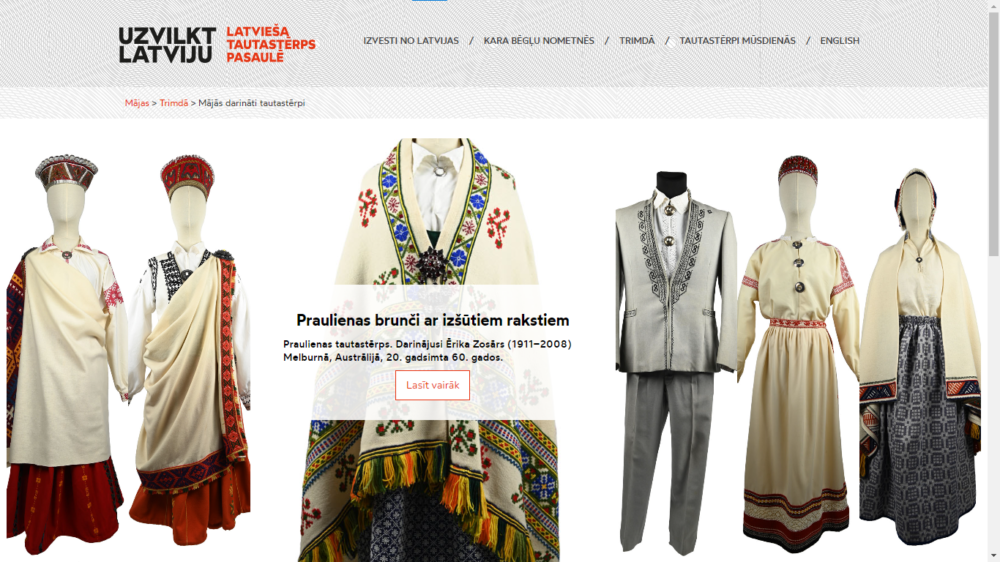The width and height of the screenshot is (1000, 562).
Task: Click the Mājas breadcrumb link
Action: click(x=136, y=103)
